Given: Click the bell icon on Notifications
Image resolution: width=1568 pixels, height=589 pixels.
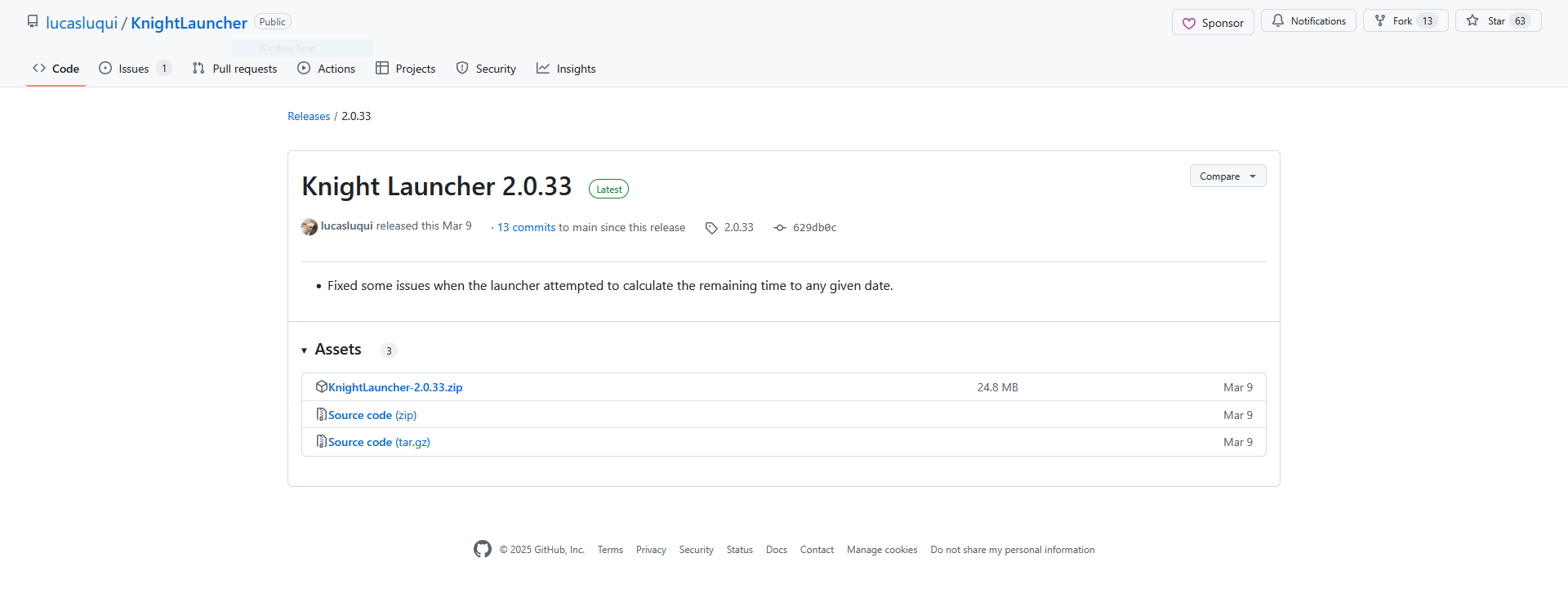Looking at the screenshot, I should tap(1278, 20).
